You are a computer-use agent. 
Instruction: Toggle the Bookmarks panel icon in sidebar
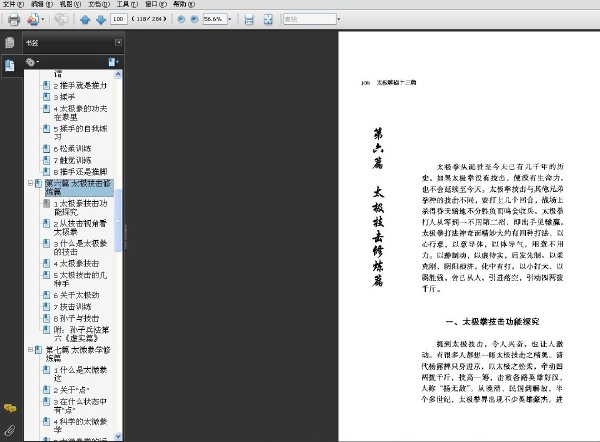pyautogui.click(x=10, y=66)
